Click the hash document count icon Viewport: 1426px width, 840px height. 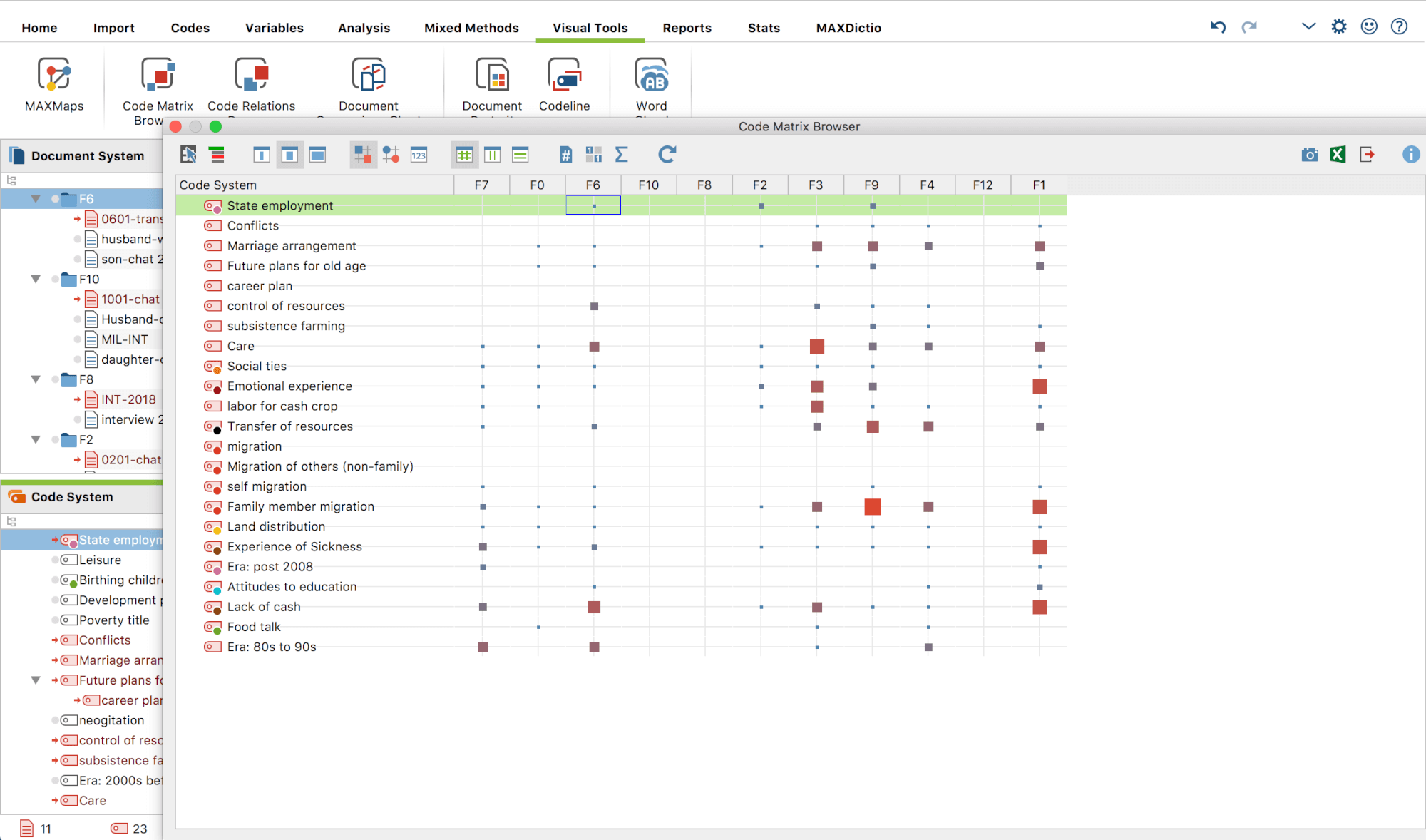pyautogui.click(x=565, y=155)
